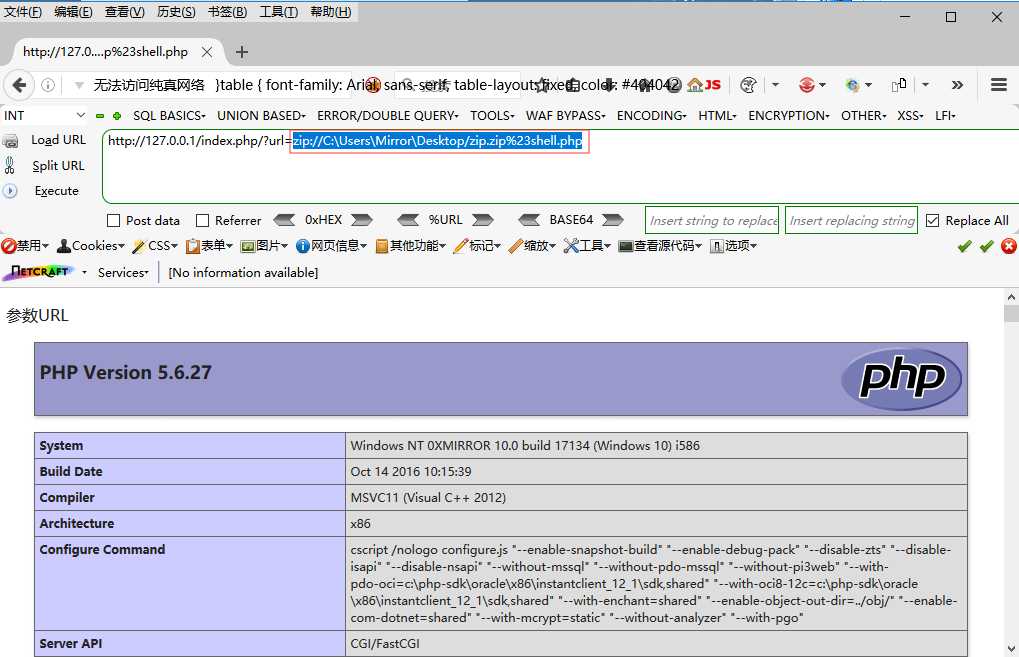Open Cookies menu in developer toolbar
Image resolution: width=1019 pixels, height=657 pixels.
[x=91, y=246]
